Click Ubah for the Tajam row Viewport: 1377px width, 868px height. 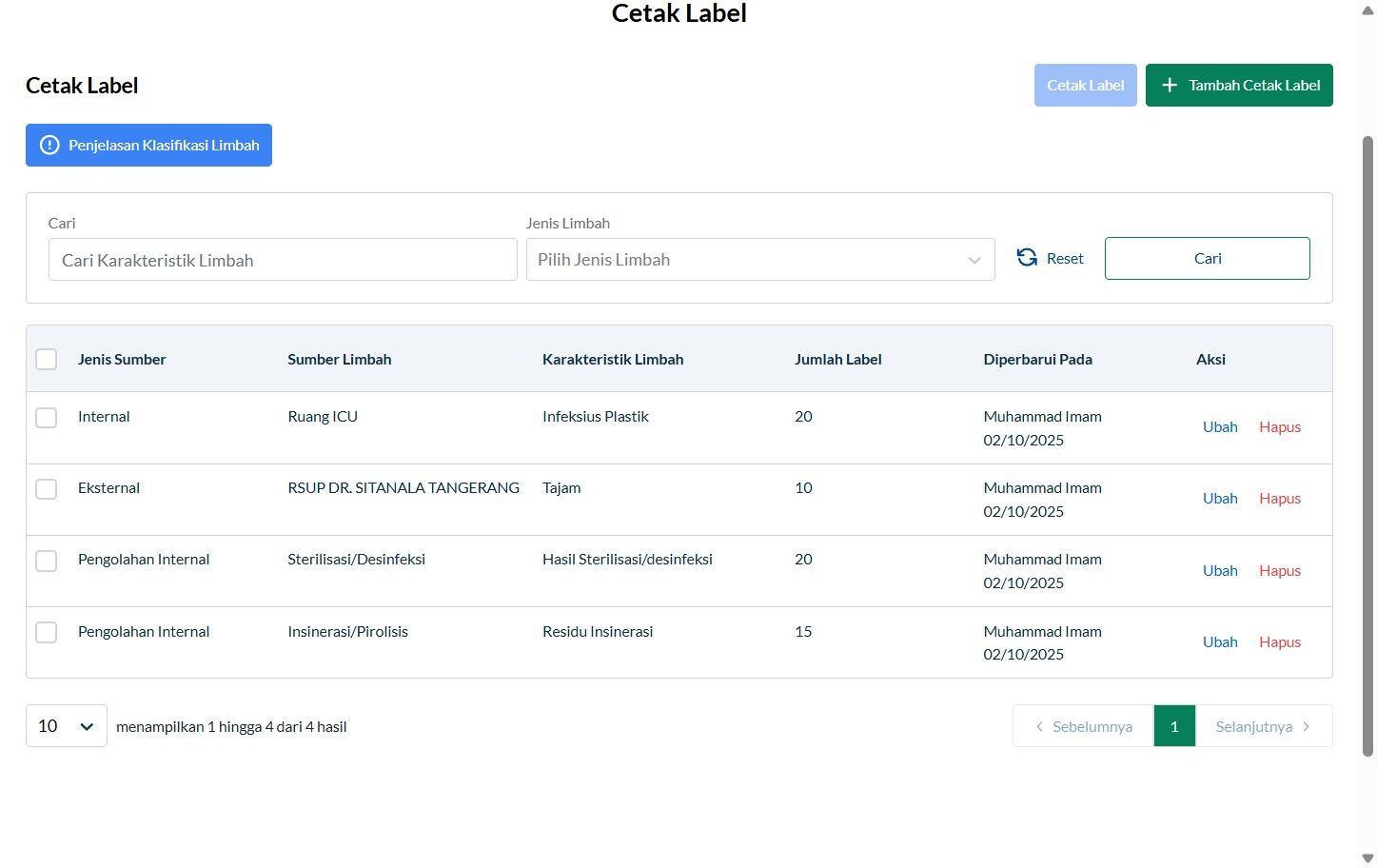[1220, 499]
